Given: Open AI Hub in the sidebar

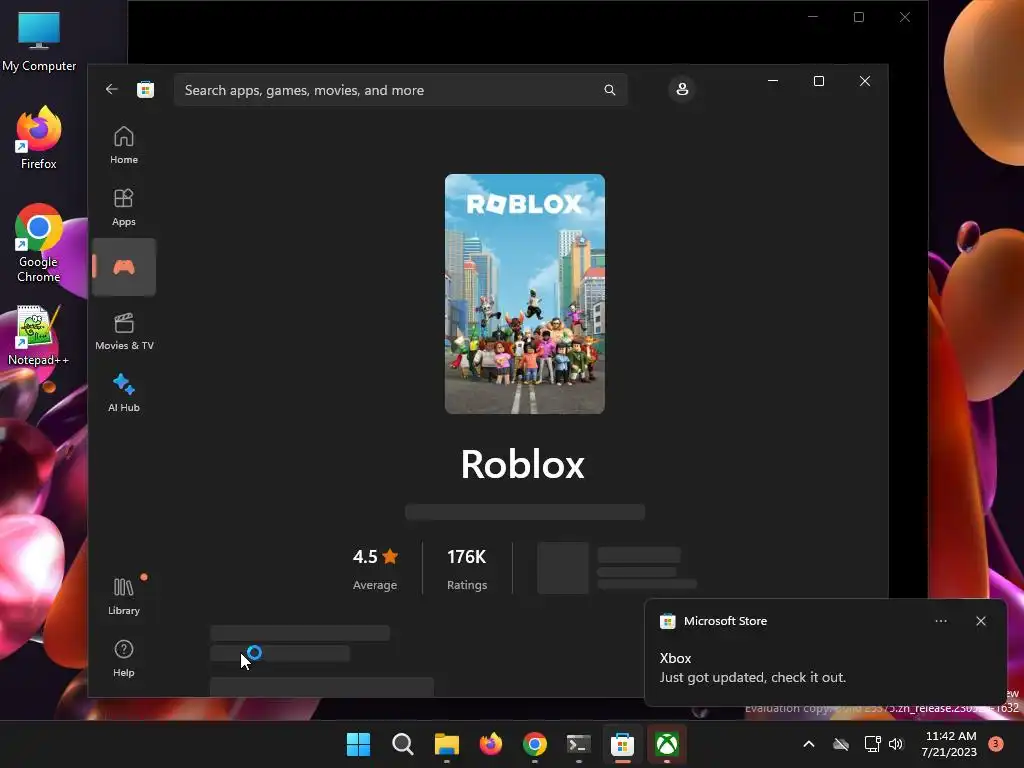Looking at the screenshot, I should click(x=123, y=392).
